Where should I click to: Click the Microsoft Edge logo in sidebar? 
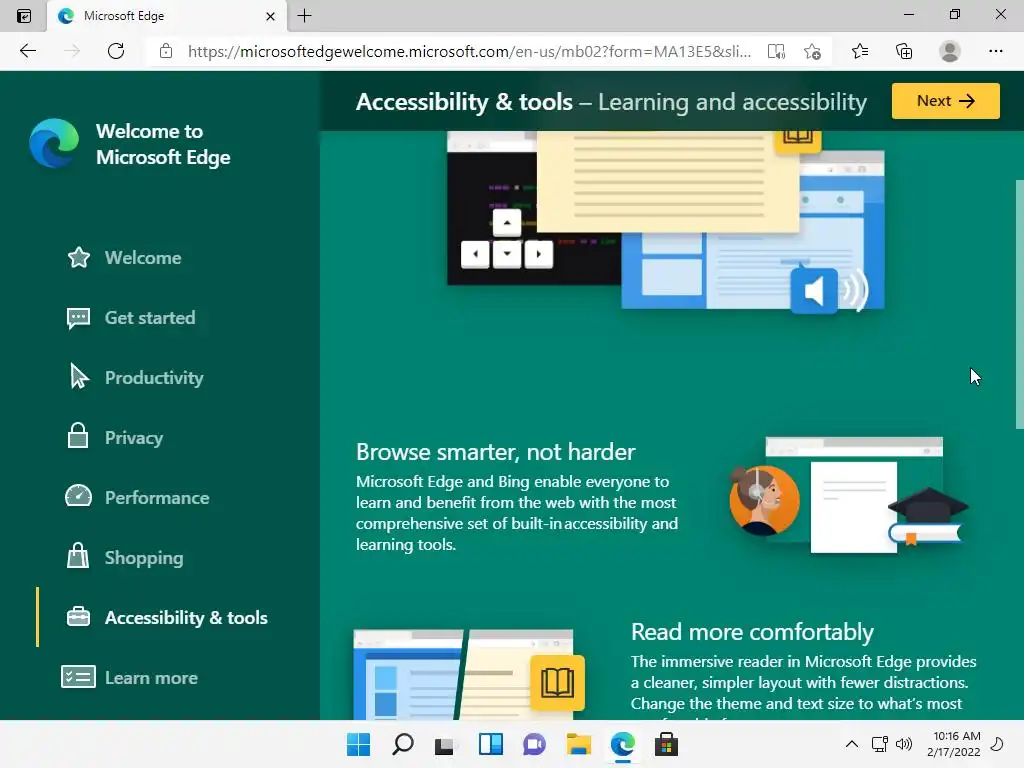(54, 143)
